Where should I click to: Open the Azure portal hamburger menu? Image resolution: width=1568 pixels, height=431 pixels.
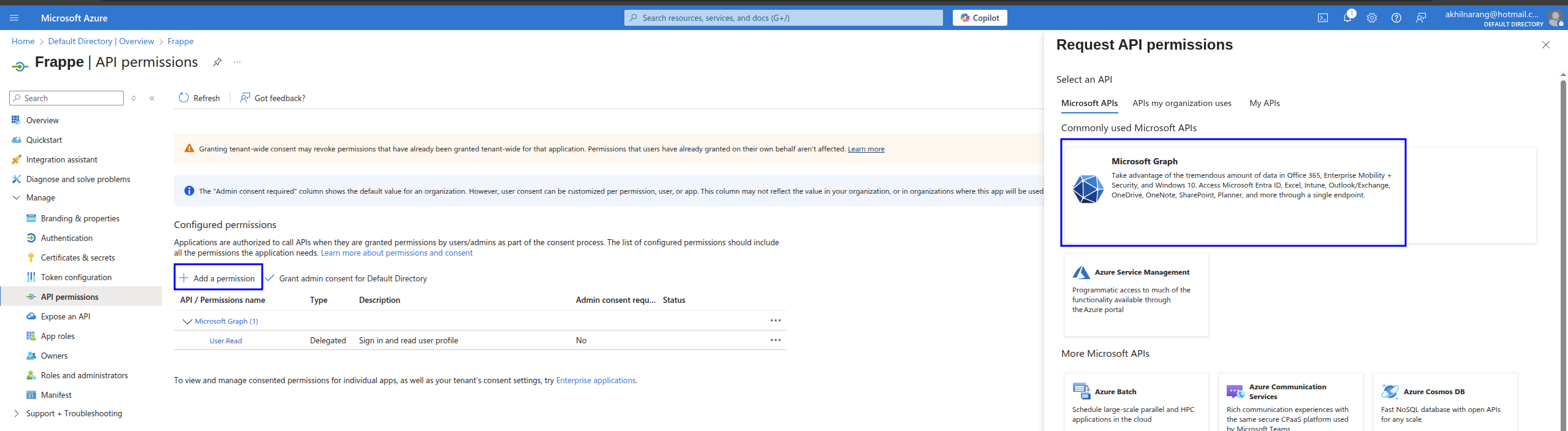click(x=14, y=18)
